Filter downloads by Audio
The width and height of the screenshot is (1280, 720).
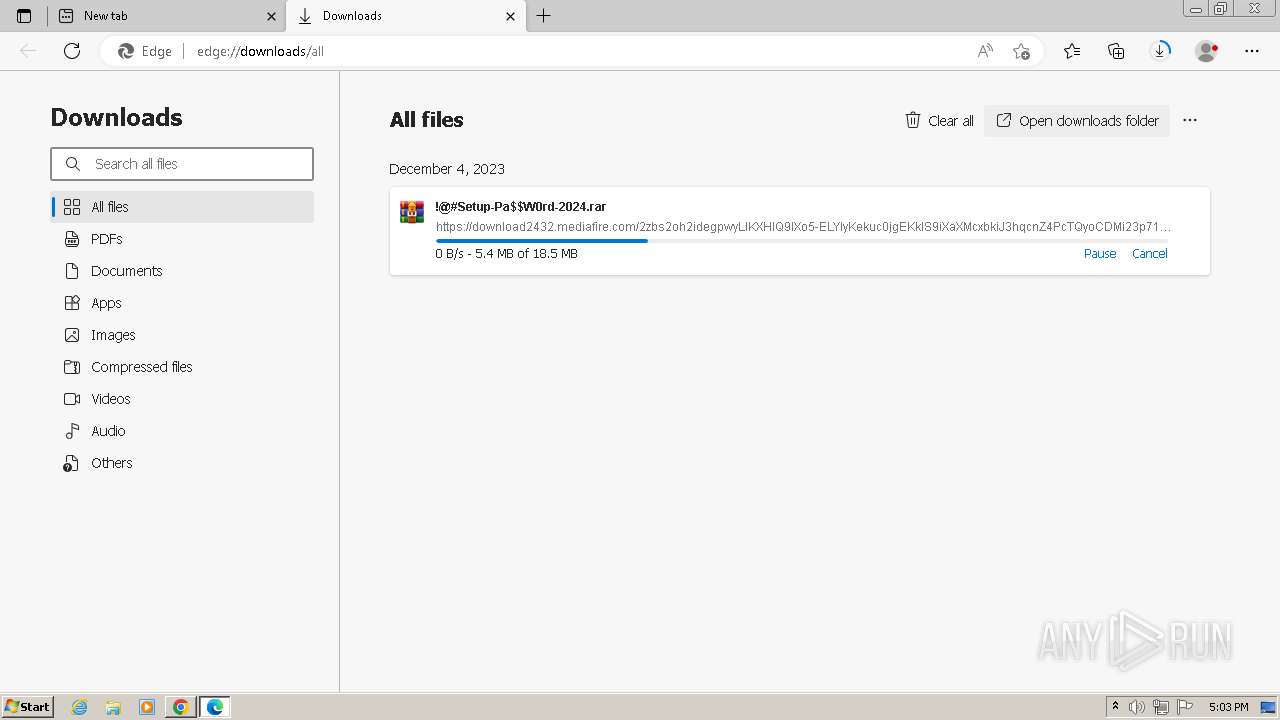coord(182,431)
